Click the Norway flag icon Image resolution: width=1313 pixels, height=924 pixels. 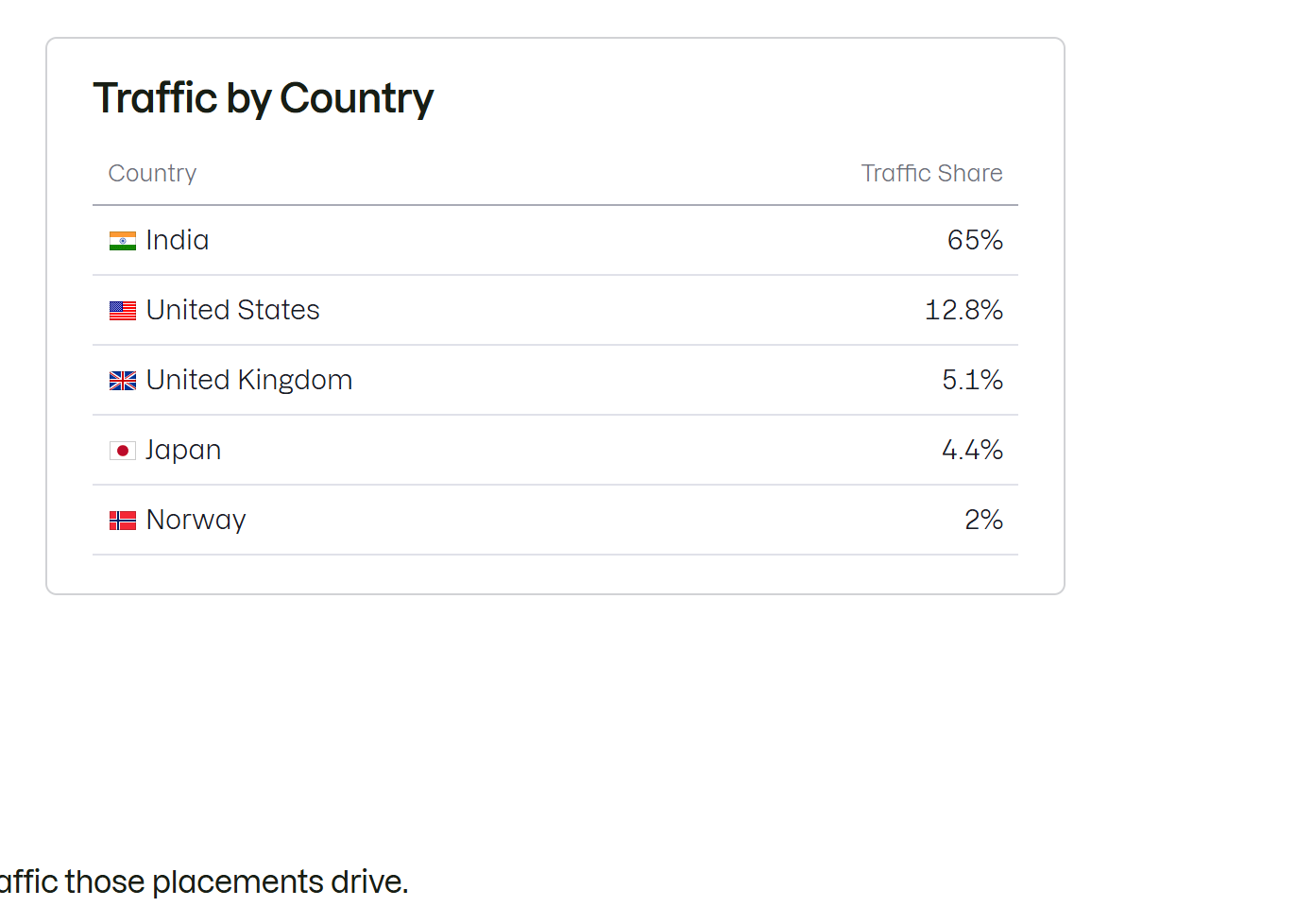coord(123,521)
